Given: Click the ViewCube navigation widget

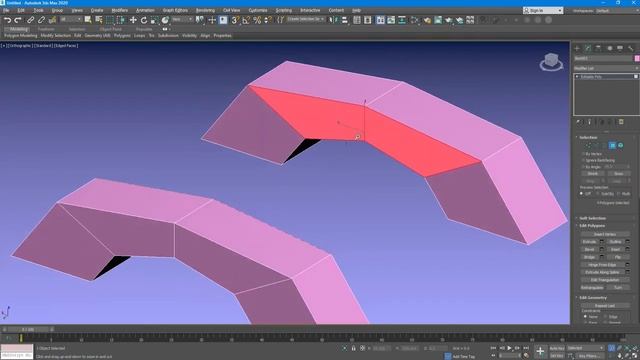Looking at the screenshot, I should click(x=551, y=62).
